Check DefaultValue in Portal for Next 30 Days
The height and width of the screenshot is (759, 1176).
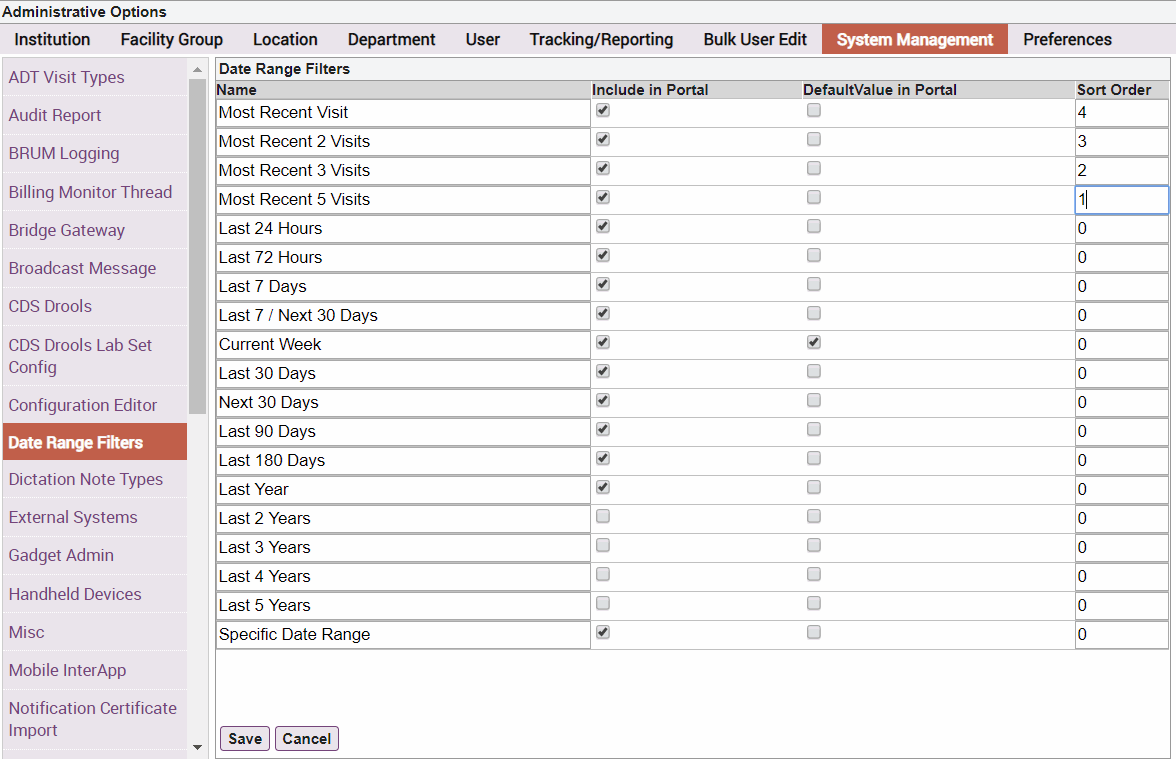point(814,400)
